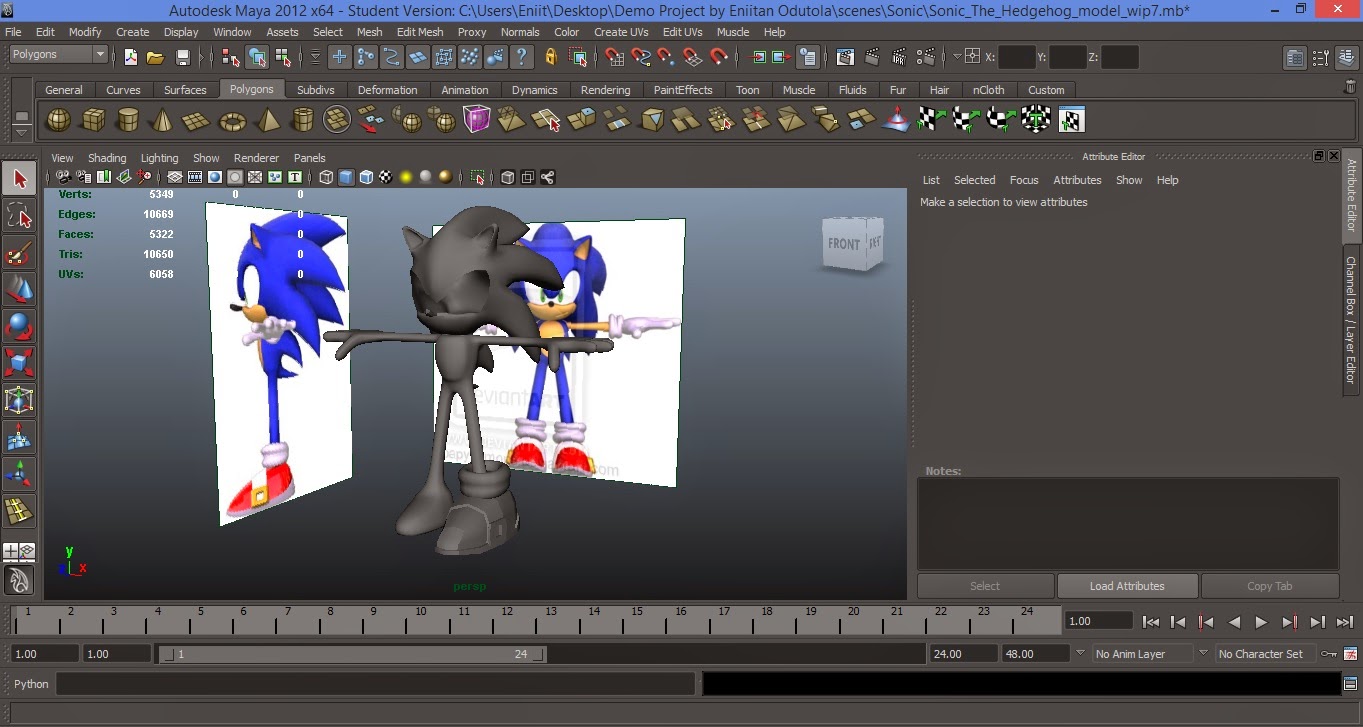Switch to the Rendering shelf tab
The height and width of the screenshot is (727, 1363).
pos(605,90)
